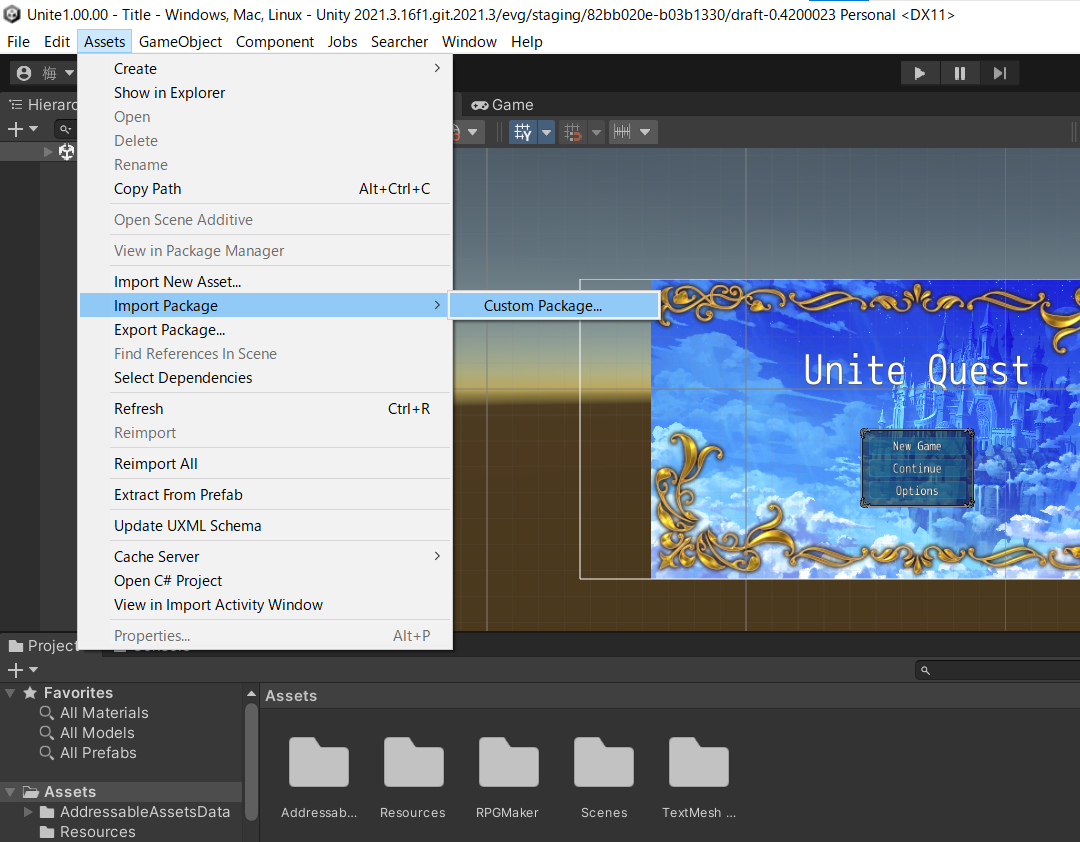Click Update UXML Schema
This screenshot has height=842, width=1080.
[x=265, y=526]
